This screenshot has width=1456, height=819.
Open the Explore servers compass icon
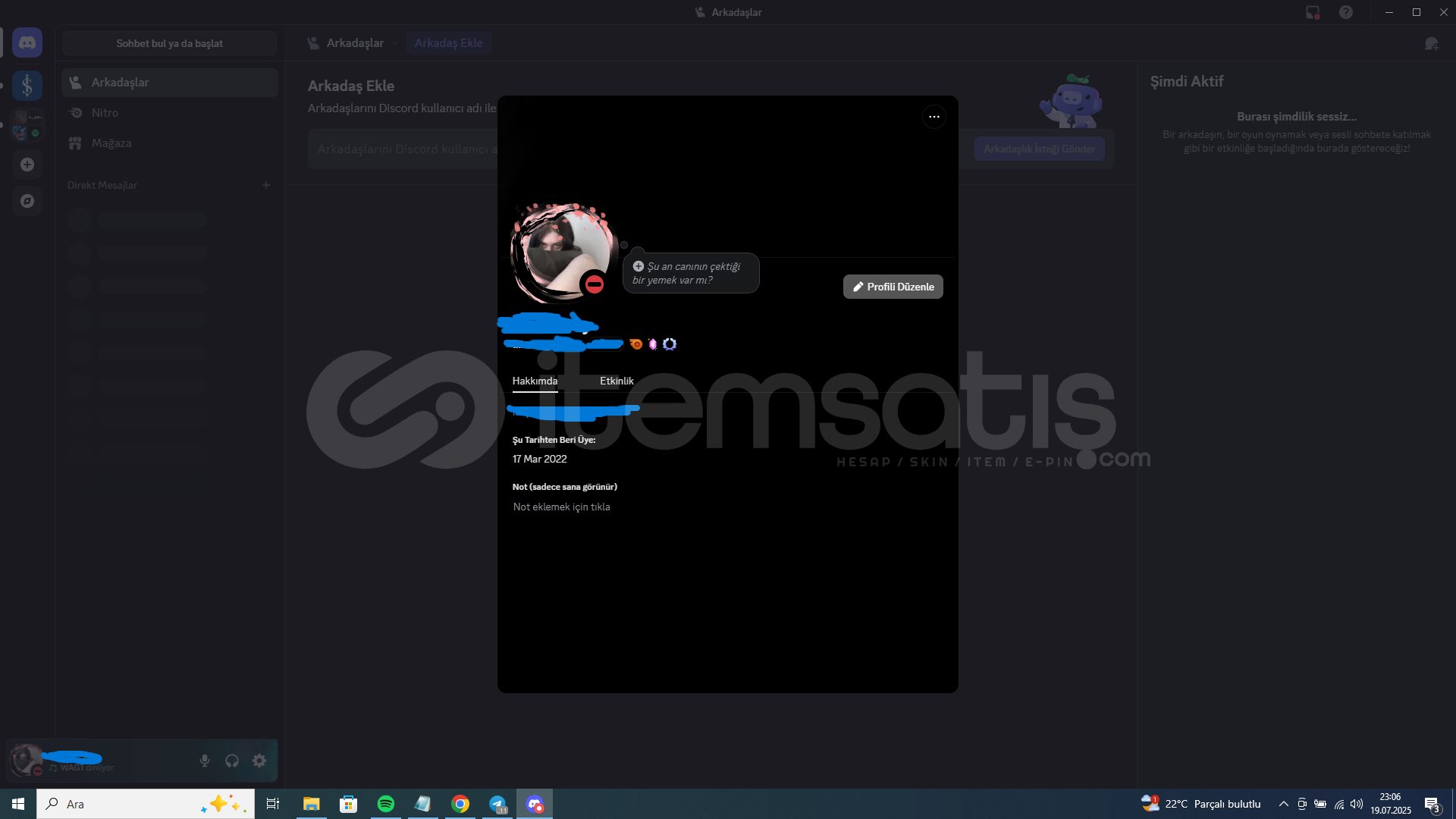(x=27, y=201)
